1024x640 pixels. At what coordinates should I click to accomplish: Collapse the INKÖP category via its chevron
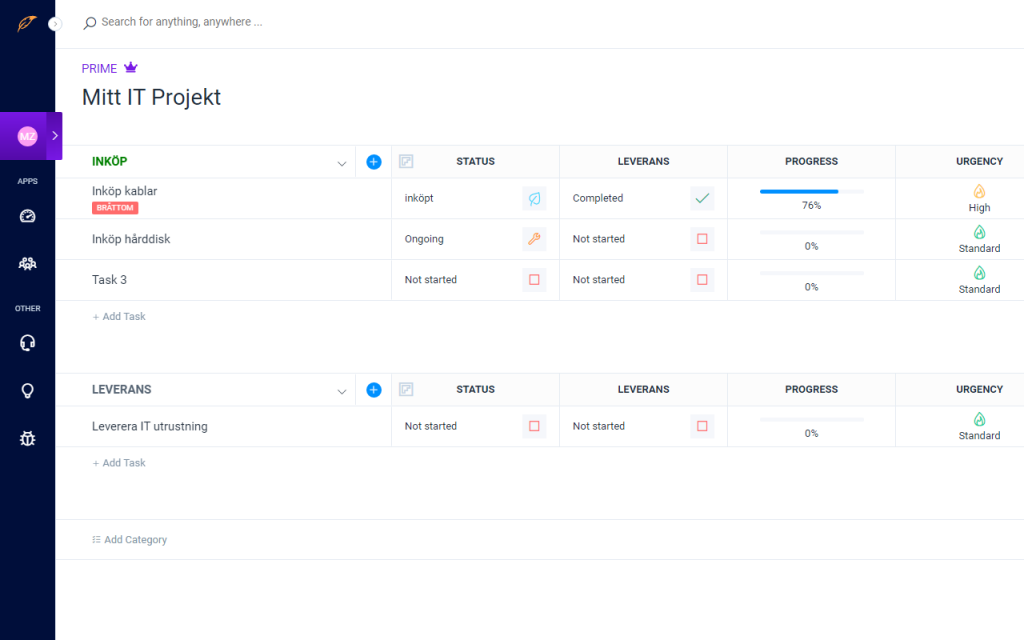click(342, 161)
